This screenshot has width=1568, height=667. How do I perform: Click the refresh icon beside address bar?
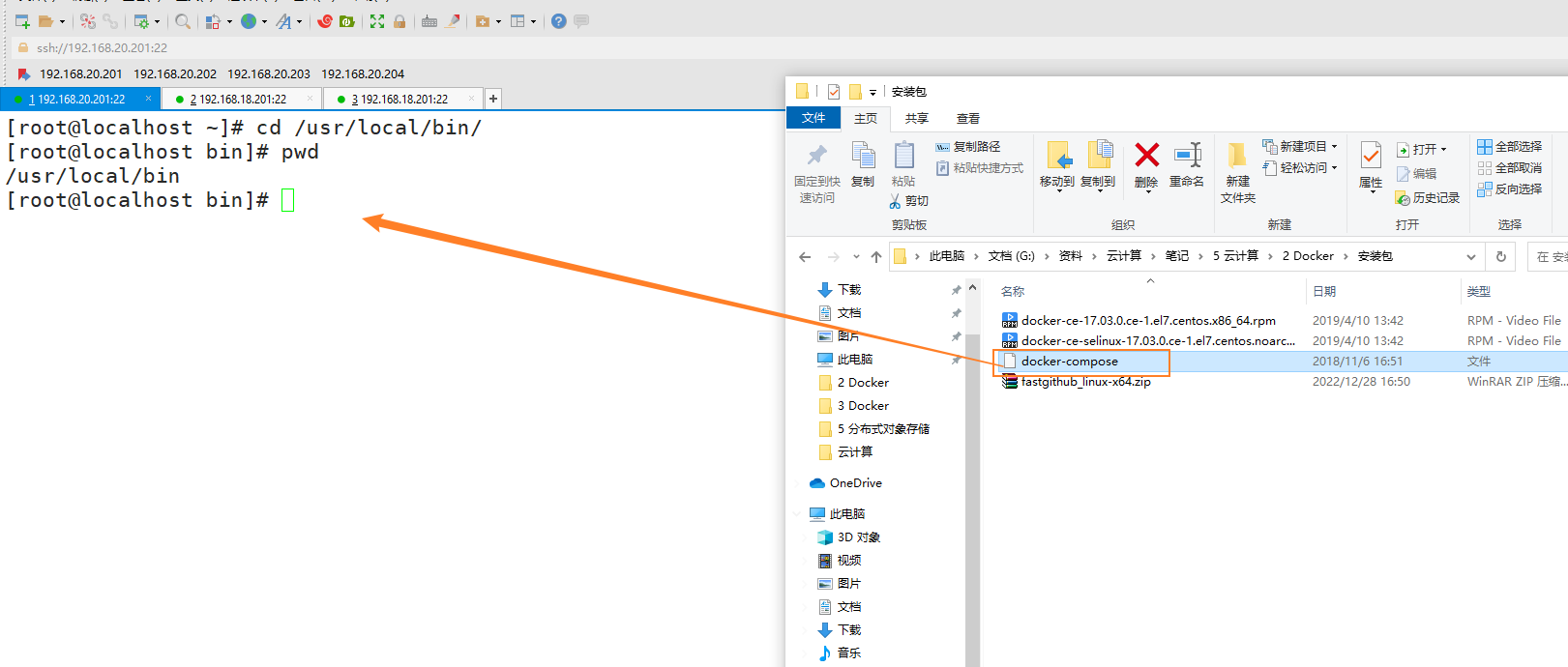[1501, 256]
